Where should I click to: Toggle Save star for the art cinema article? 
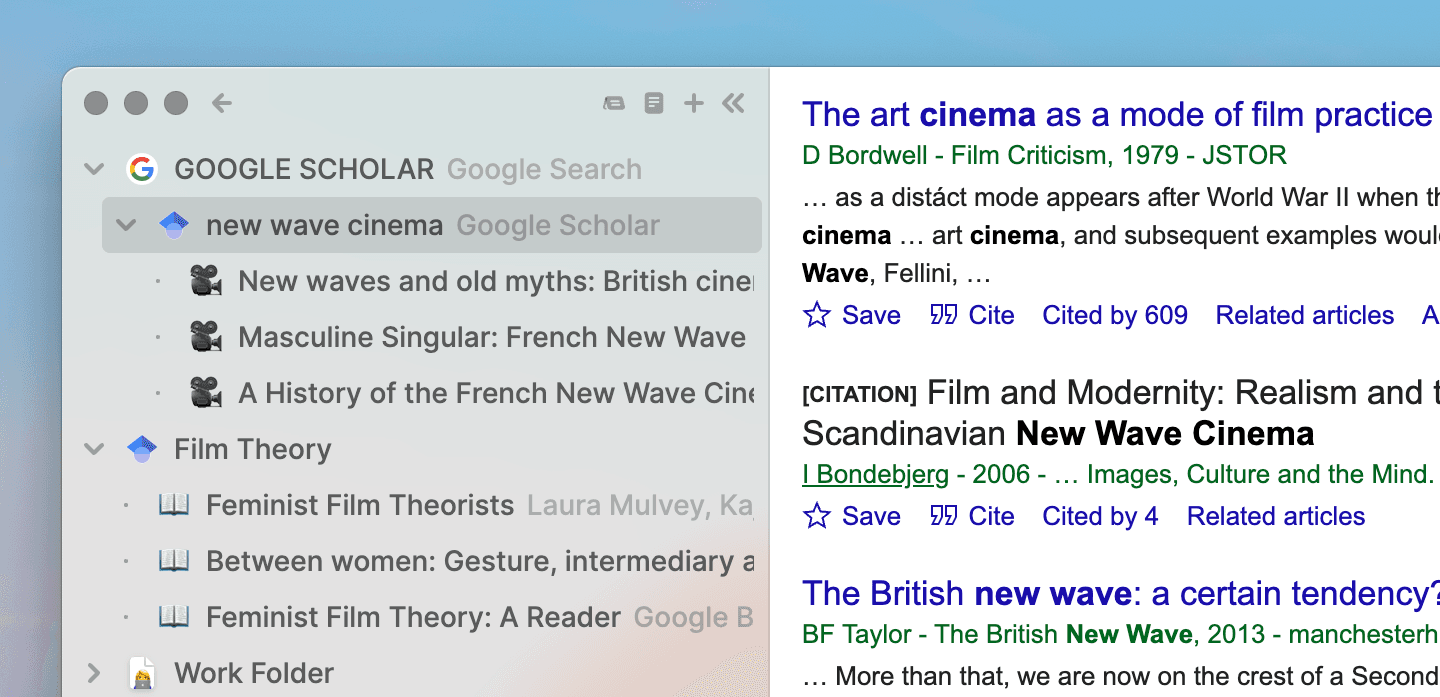click(817, 315)
